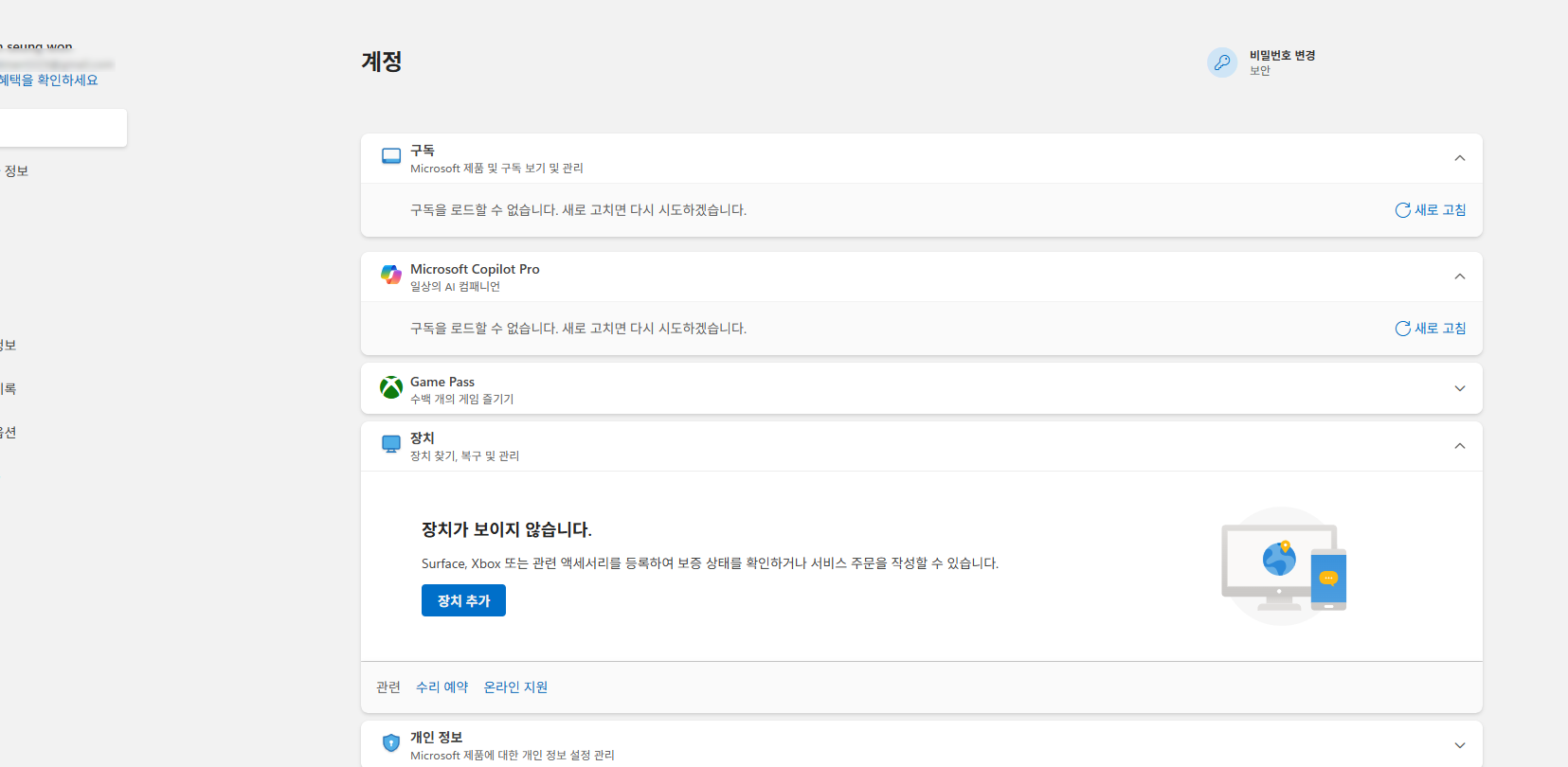Collapse the Microsoft Copilot Pro section chevron

(1460, 276)
